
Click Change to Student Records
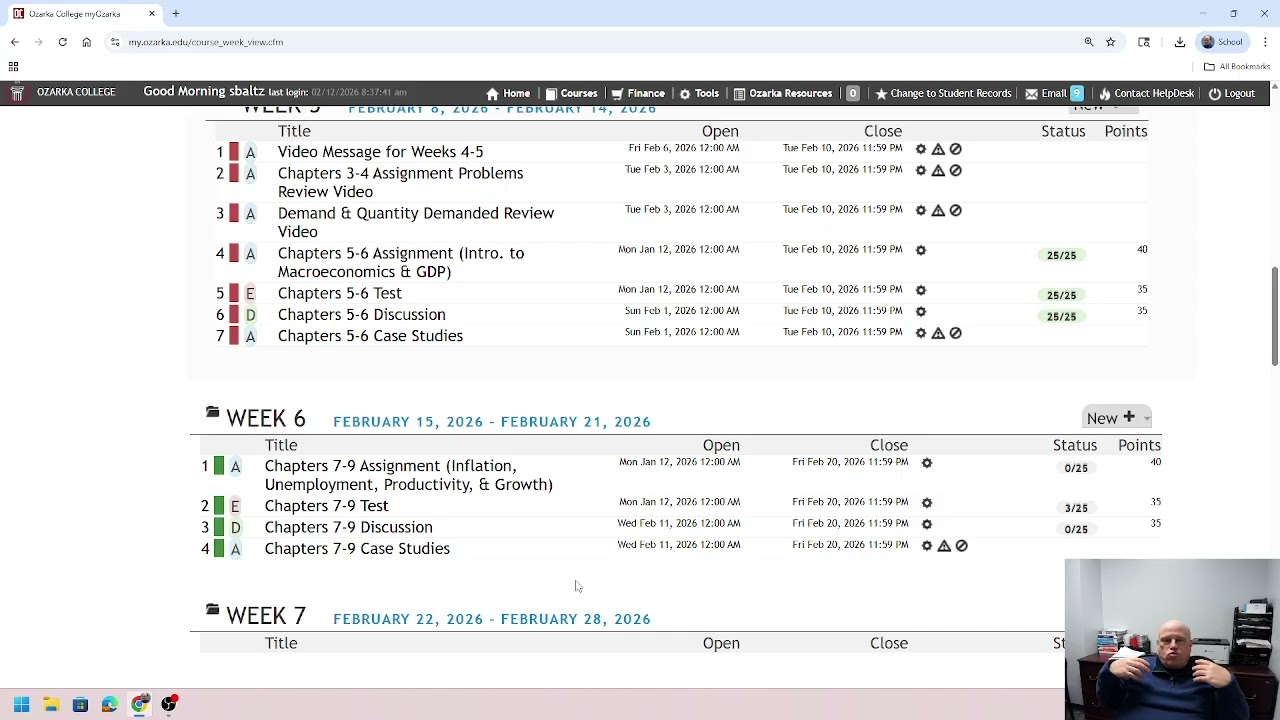click(x=943, y=93)
